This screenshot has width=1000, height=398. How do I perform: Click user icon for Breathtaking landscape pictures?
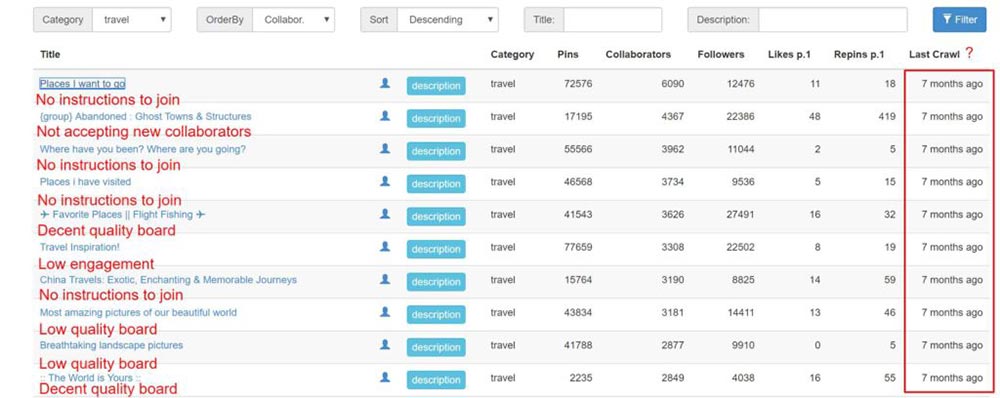pos(385,344)
